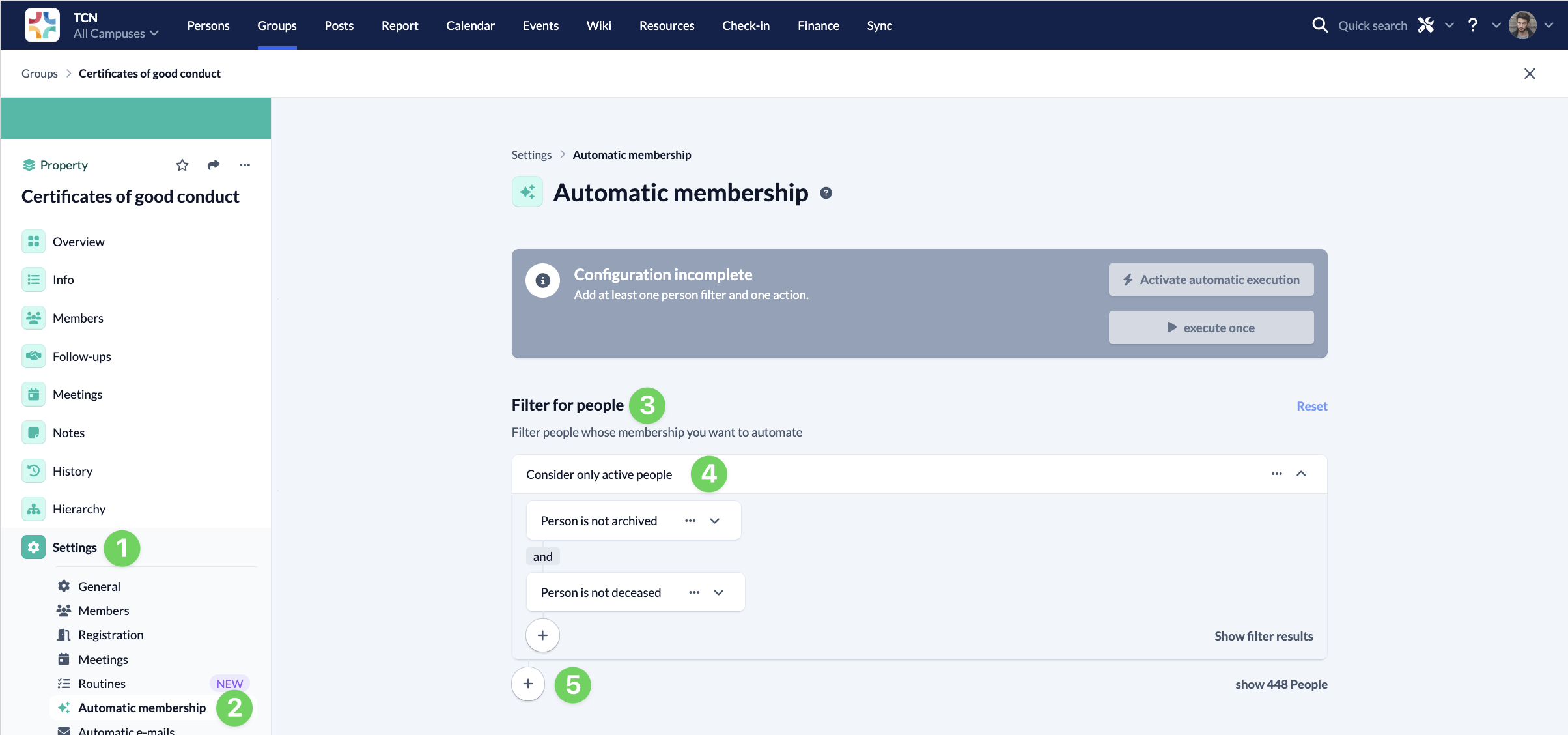Open the group three-dots menu

pyautogui.click(x=245, y=165)
